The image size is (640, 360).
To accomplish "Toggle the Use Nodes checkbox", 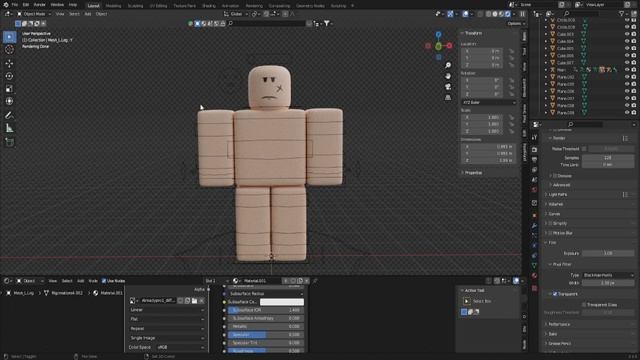I will (x=104, y=281).
